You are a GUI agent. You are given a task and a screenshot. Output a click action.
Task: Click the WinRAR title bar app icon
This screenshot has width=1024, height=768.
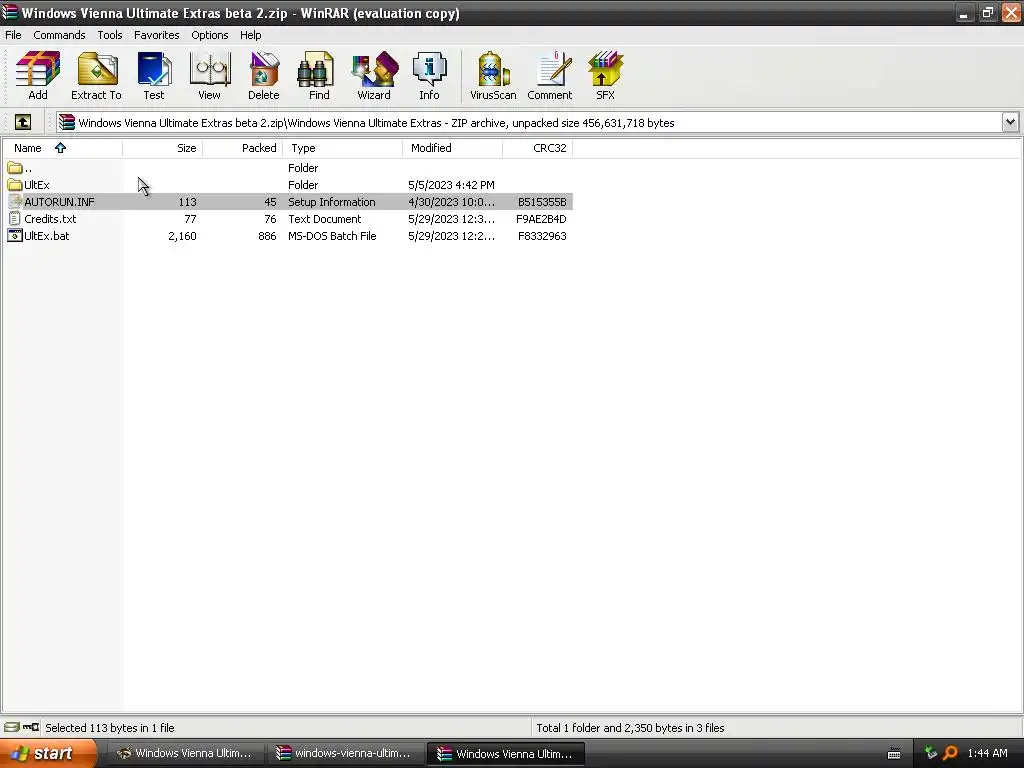coord(10,12)
